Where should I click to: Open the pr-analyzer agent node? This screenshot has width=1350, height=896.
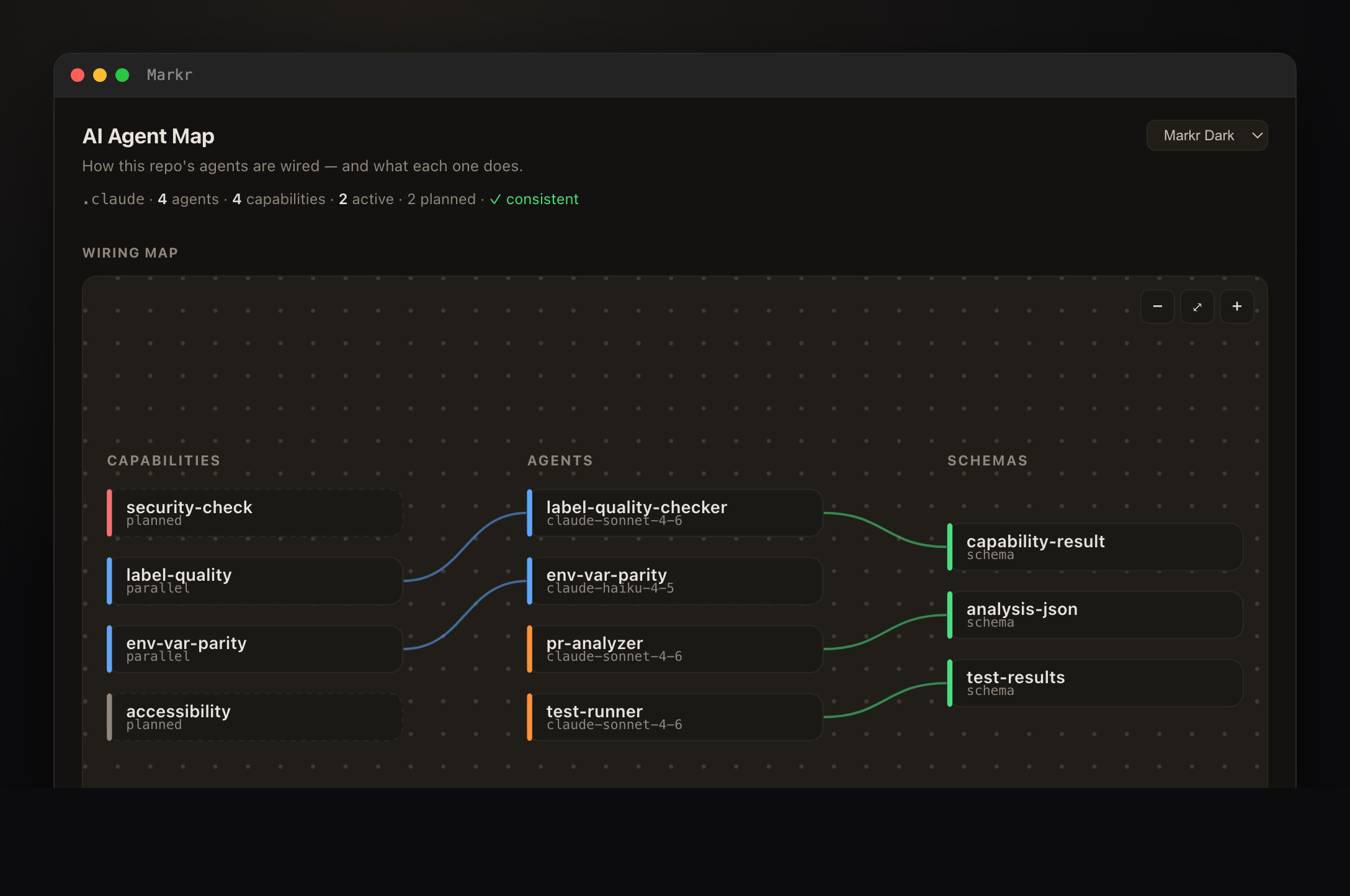click(675, 649)
